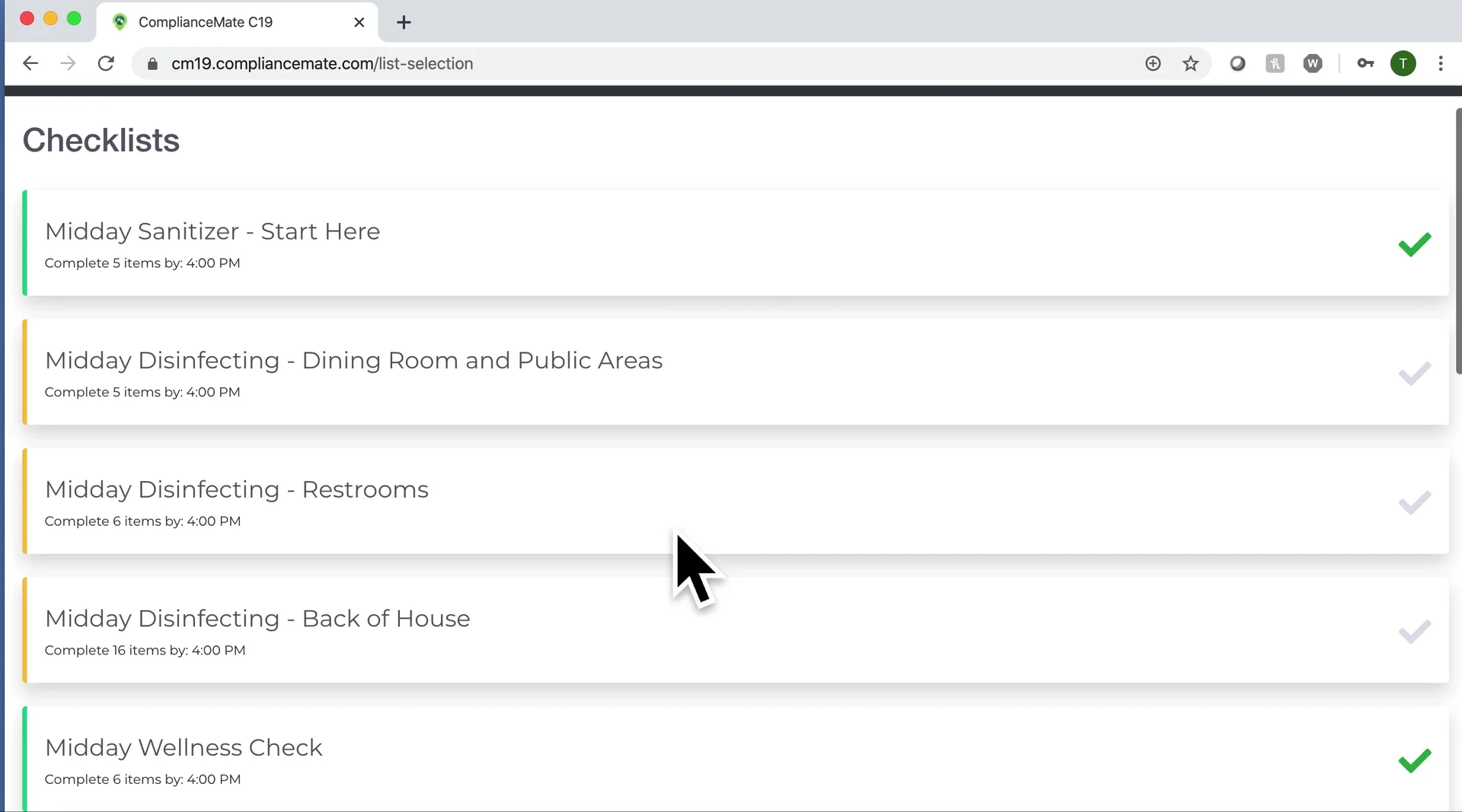Viewport: 1462px width, 812px height.
Task: Open the green T profile avatar
Action: (x=1403, y=64)
